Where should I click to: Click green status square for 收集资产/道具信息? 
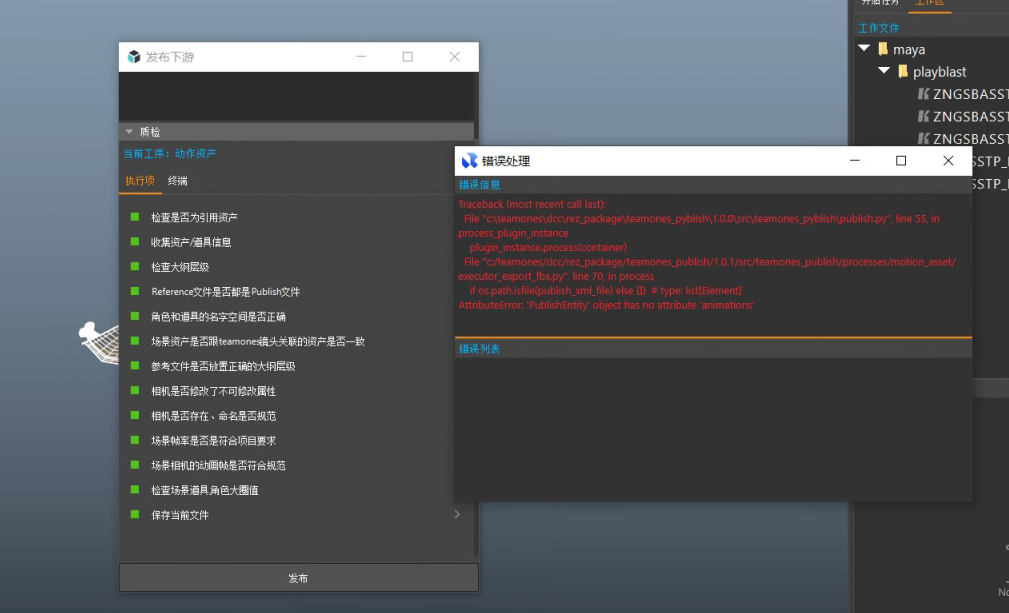coord(134,242)
